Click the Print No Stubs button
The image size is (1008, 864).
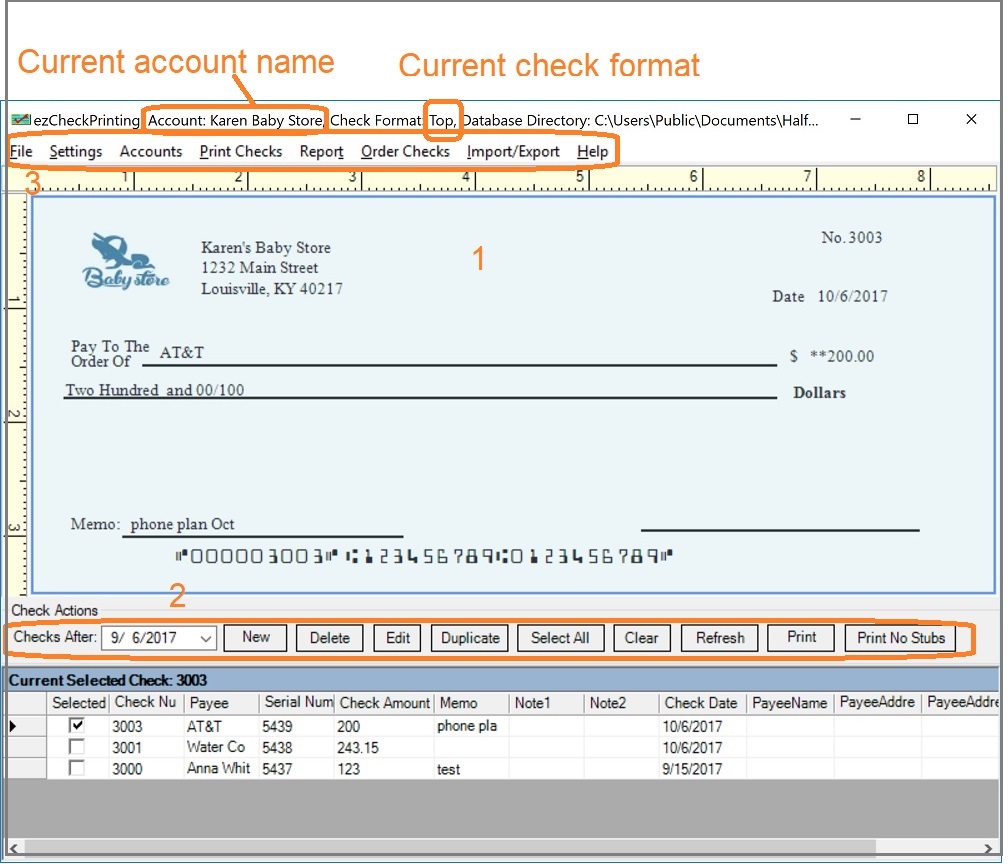pyautogui.click(x=900, y=638)
